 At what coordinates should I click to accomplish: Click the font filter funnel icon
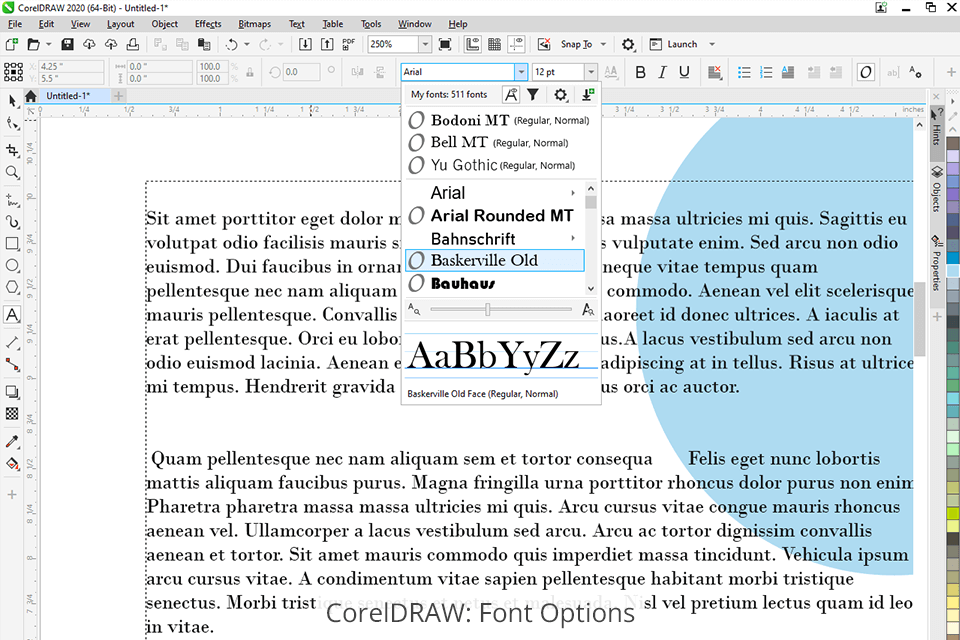coord(533,94)
